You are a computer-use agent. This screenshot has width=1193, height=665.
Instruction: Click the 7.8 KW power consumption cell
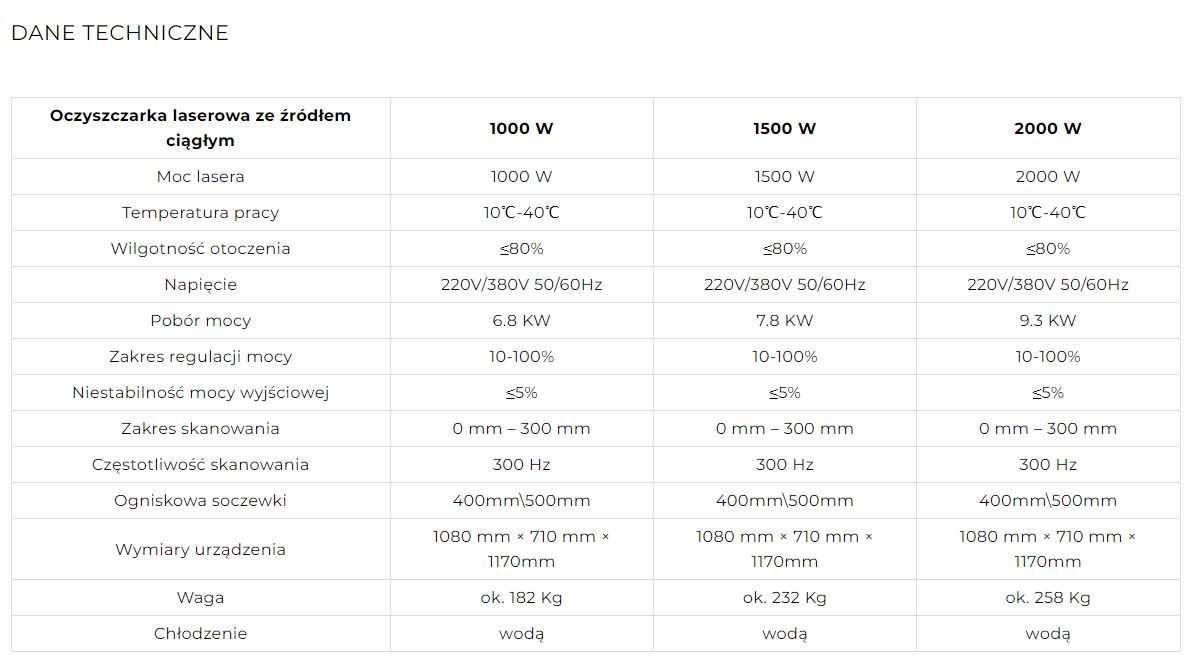click(x=784, y=320)
